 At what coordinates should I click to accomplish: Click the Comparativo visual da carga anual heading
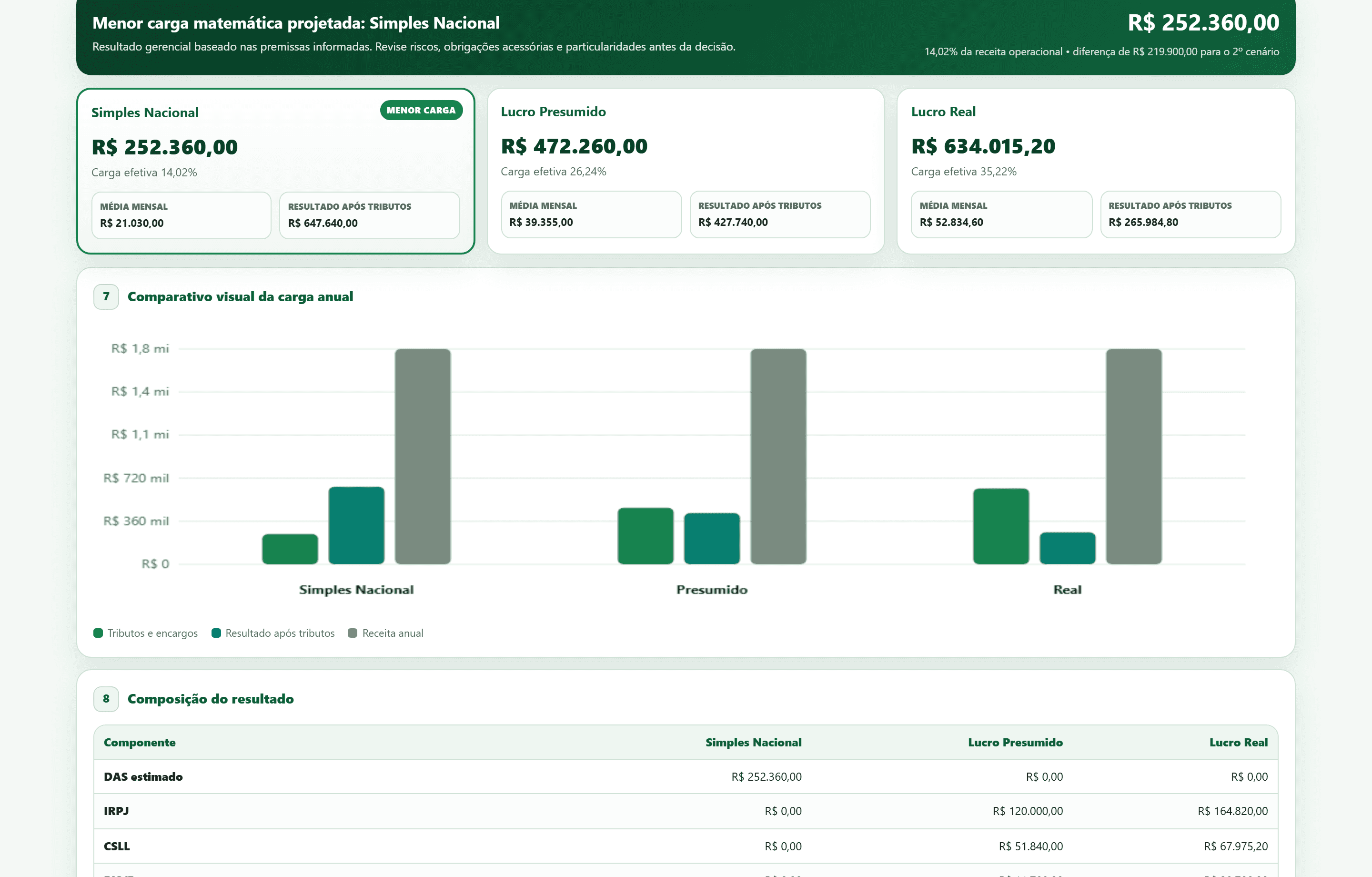click(240, 296)
